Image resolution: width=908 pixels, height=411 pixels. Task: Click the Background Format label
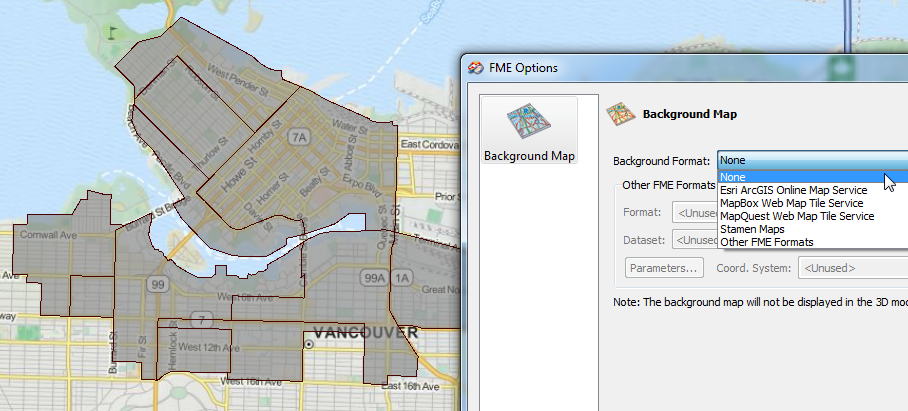tap(661, 160)
